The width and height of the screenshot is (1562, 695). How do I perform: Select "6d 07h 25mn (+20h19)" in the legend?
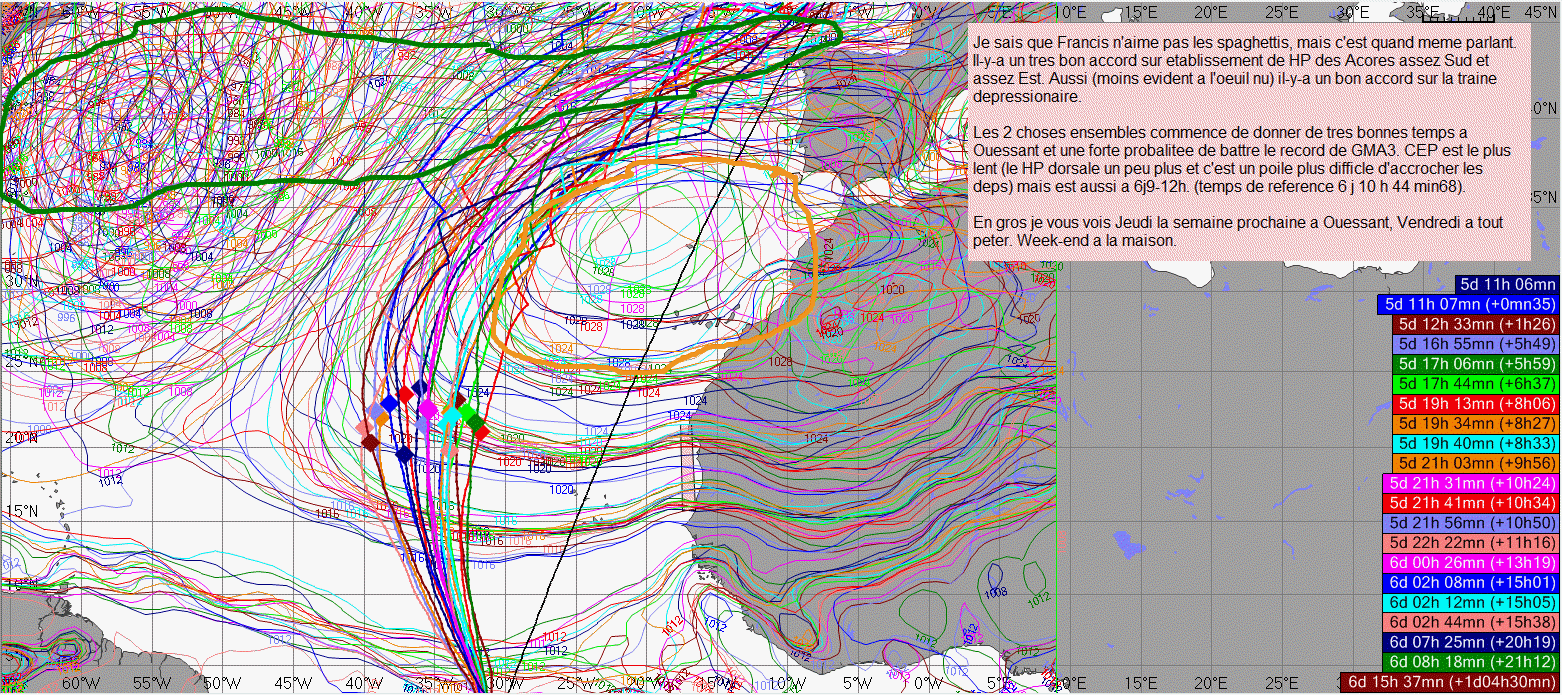(1472, 642)
